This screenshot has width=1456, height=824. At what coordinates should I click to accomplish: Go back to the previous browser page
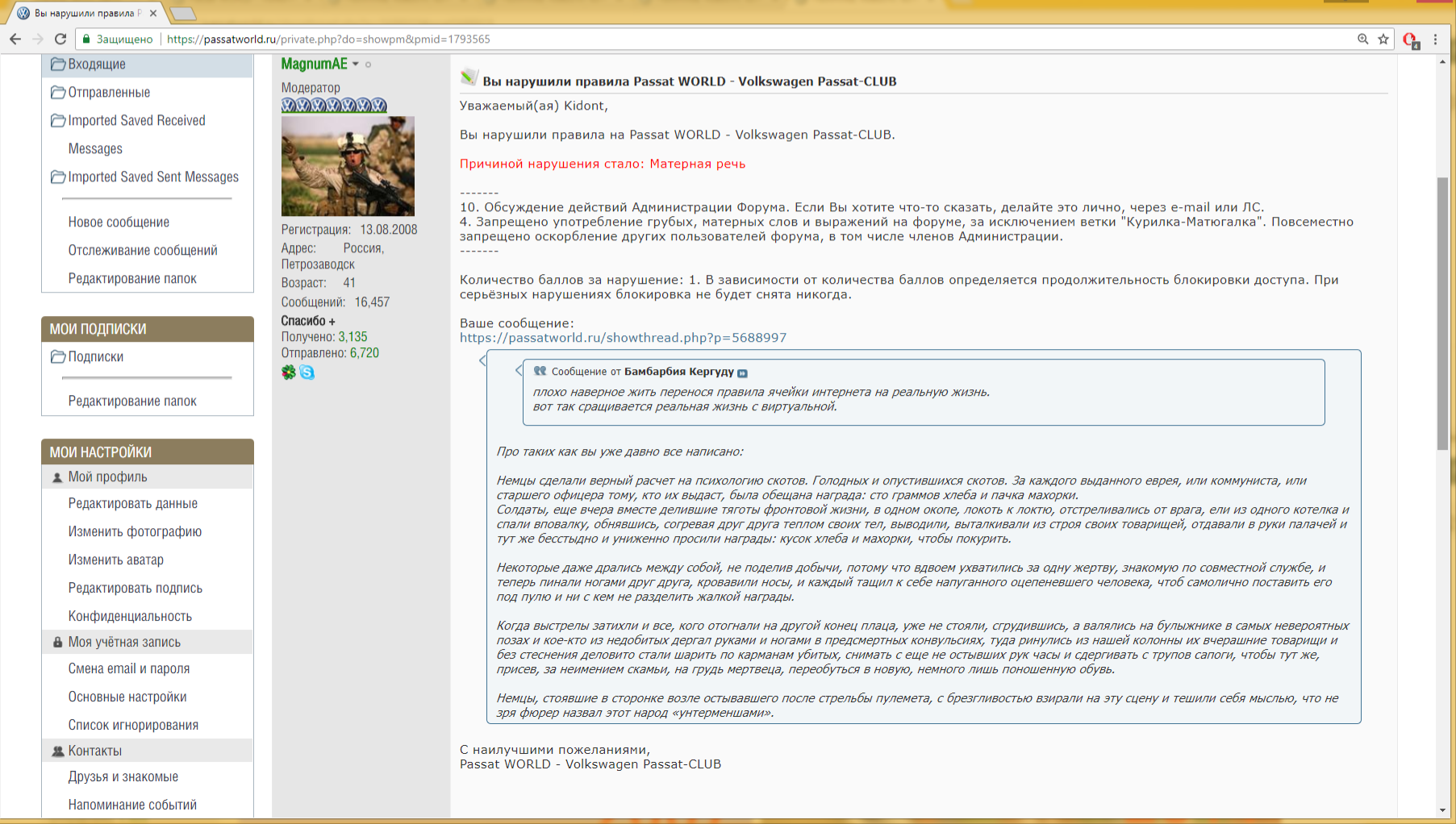click(x=15, y=39)
